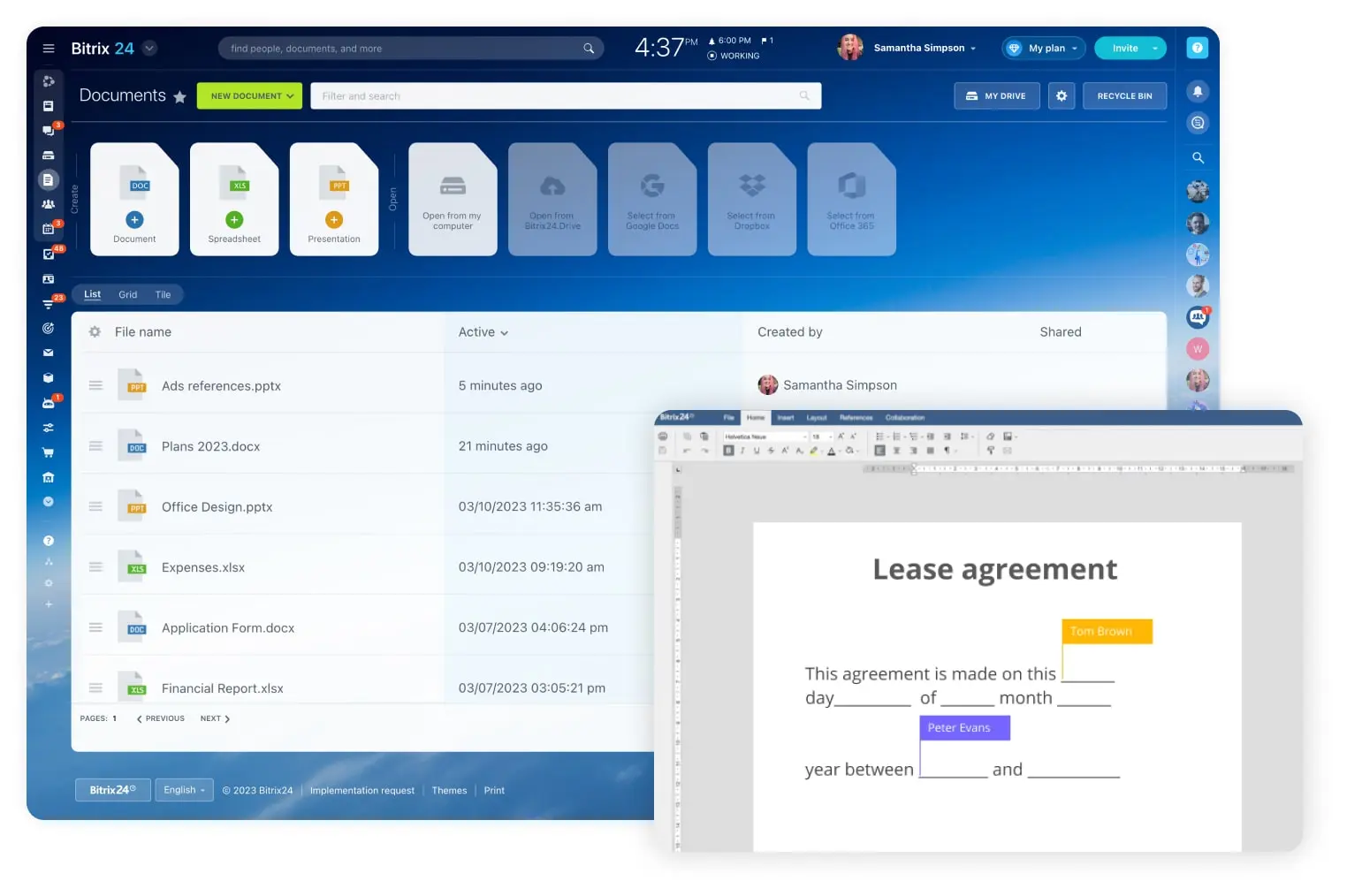Open the Insert tab in editor

[785, 418]
